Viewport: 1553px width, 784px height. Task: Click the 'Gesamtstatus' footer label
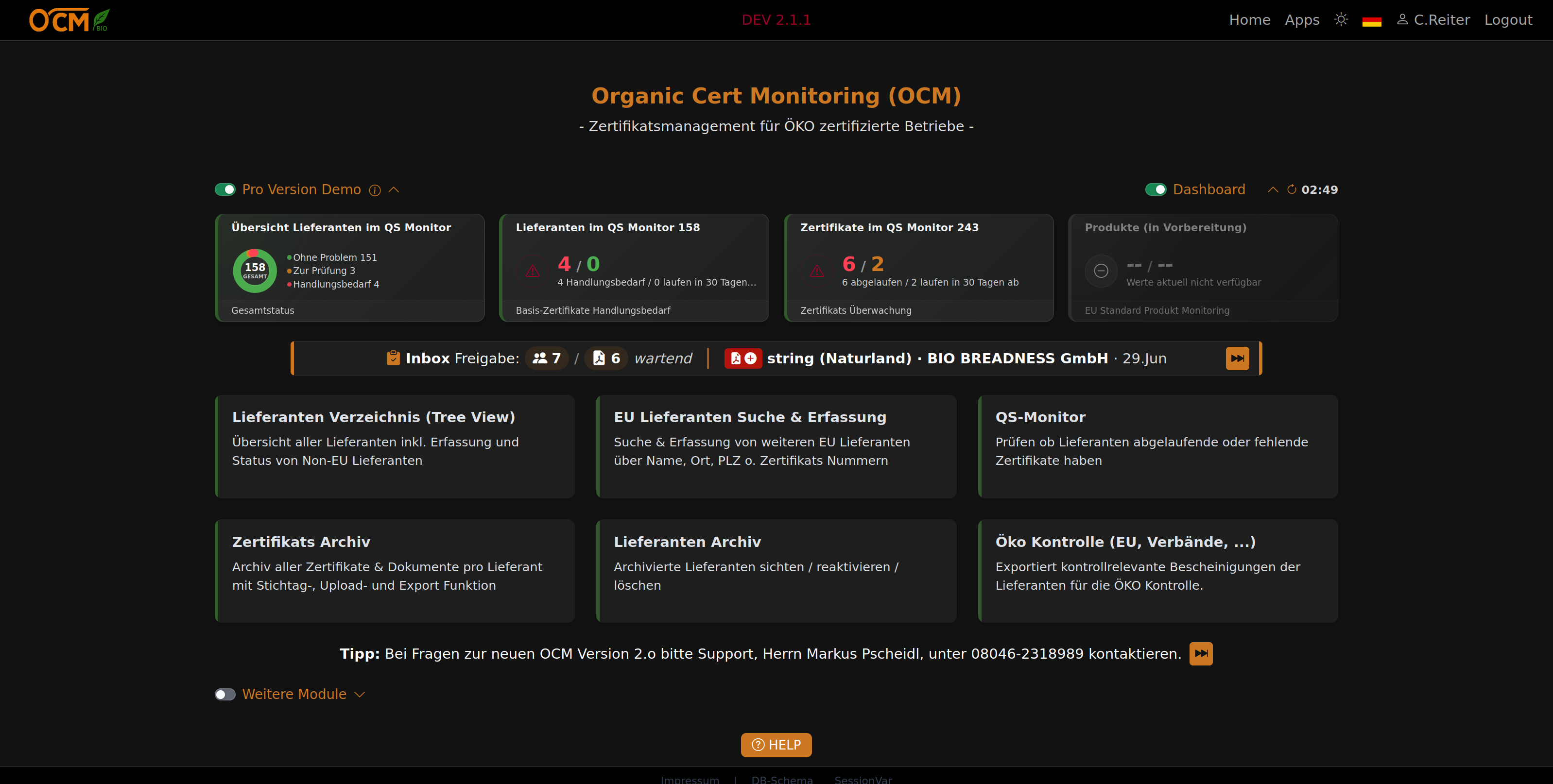click(263, 310)
